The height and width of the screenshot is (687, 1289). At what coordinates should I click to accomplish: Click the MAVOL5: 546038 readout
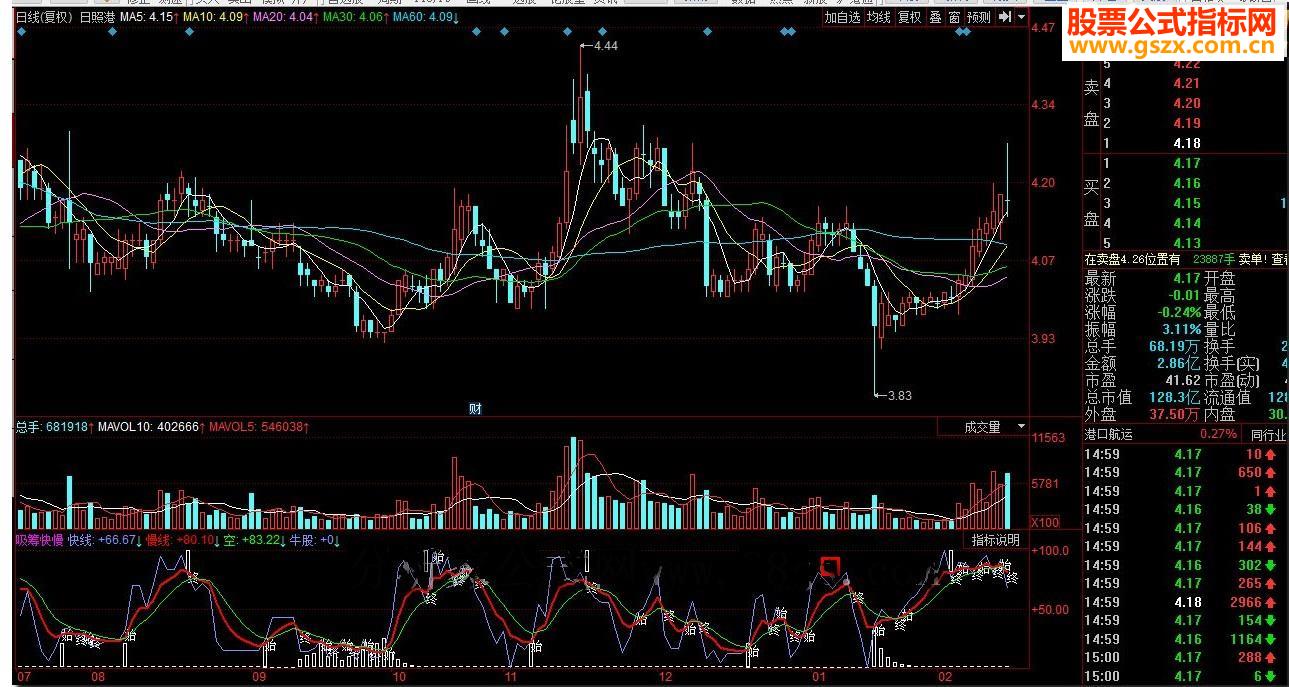tap(257, 427)
